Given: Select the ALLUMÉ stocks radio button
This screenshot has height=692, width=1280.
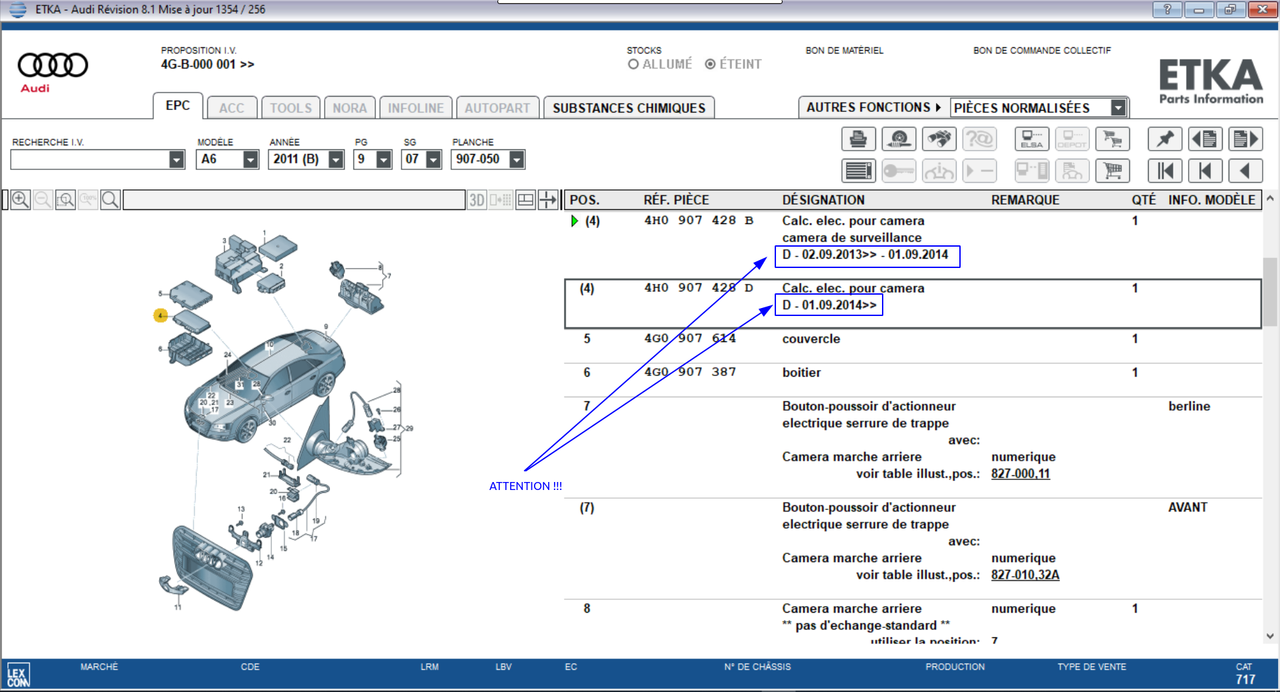Looking at the screenshot, I should pos(633,64).
